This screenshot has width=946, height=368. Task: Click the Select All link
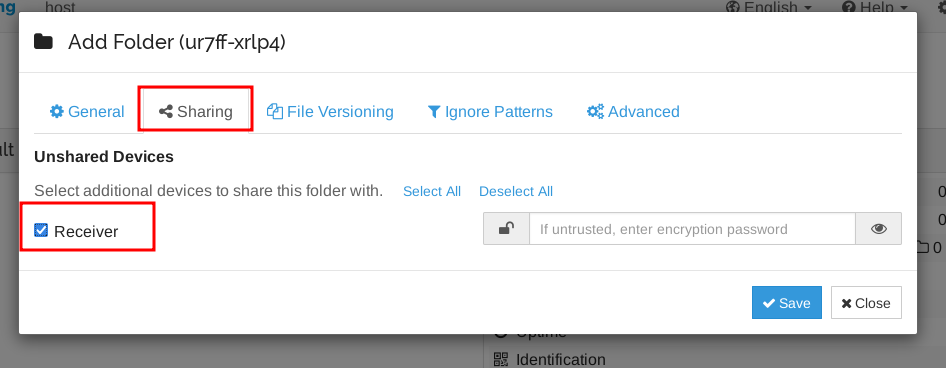click(x=432, y=191)
